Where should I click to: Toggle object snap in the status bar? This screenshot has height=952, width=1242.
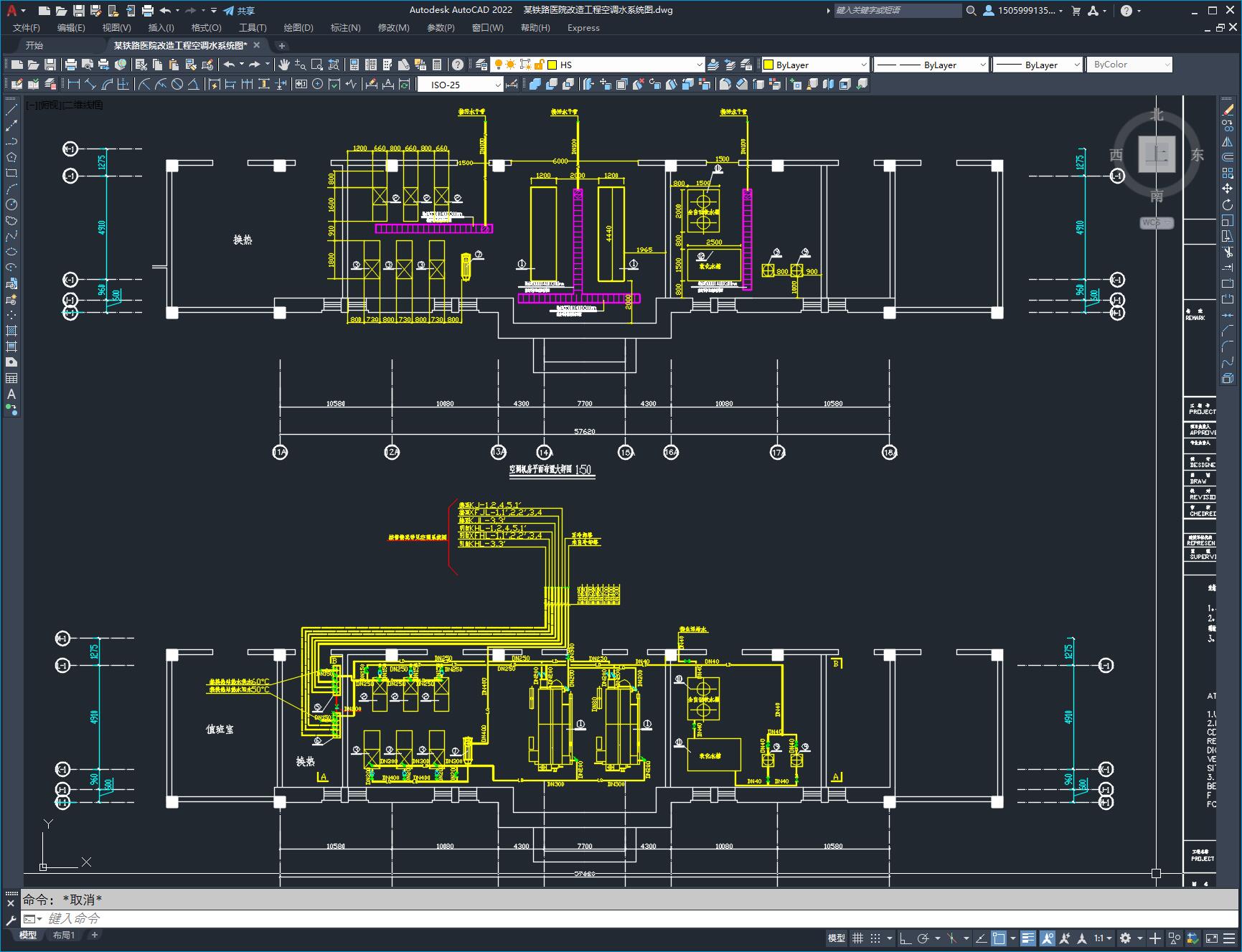999,938
